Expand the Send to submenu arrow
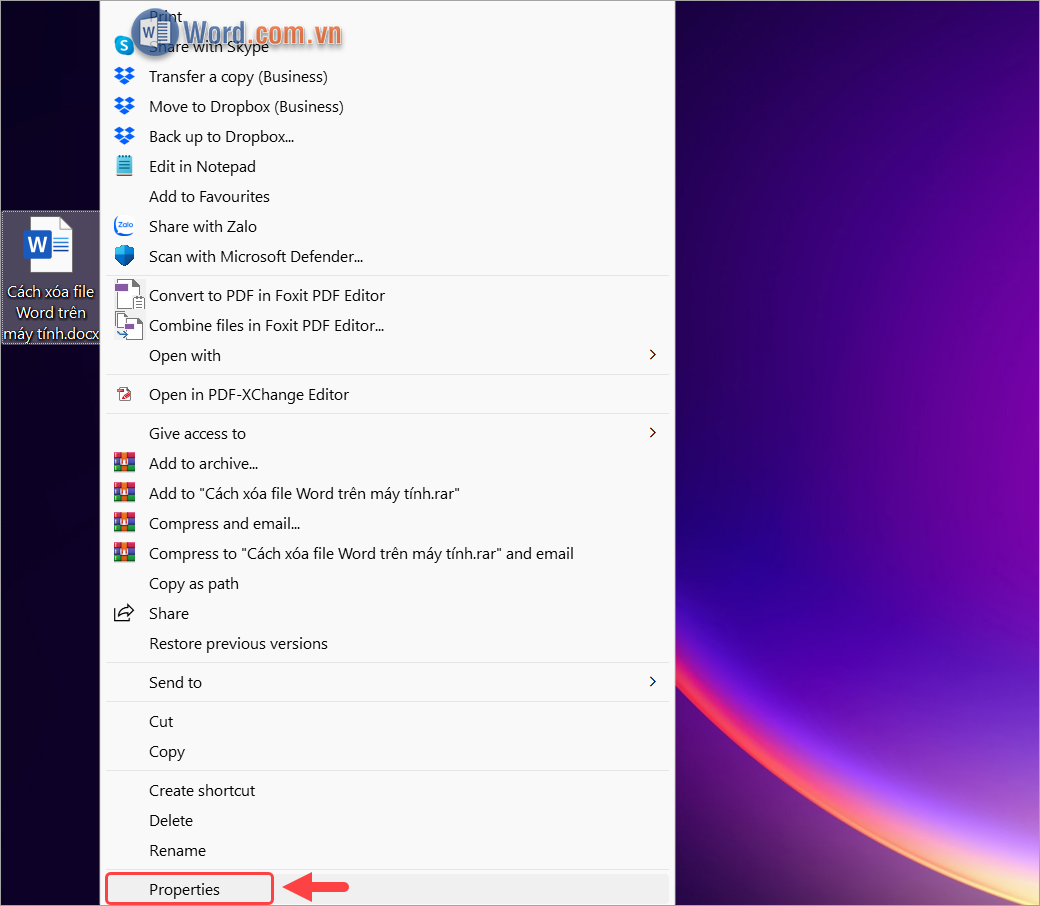1040x906 pixels. [653, 682]
